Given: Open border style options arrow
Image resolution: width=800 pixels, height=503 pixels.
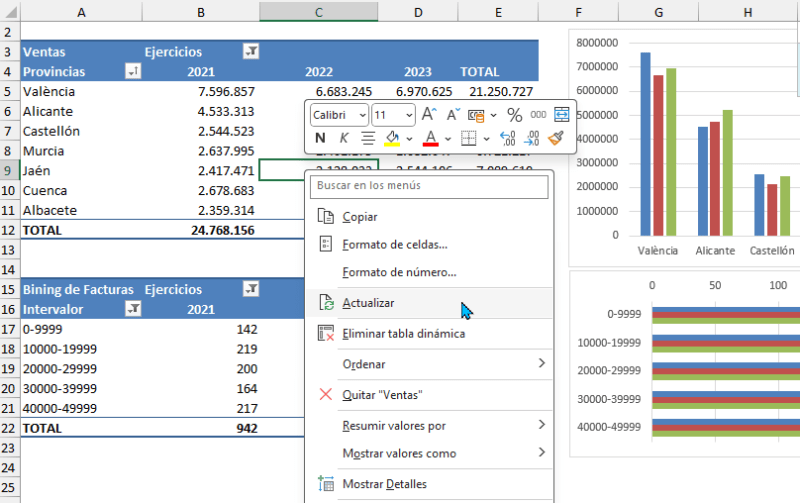Looking at the screenshot, I should click(486, 138).
